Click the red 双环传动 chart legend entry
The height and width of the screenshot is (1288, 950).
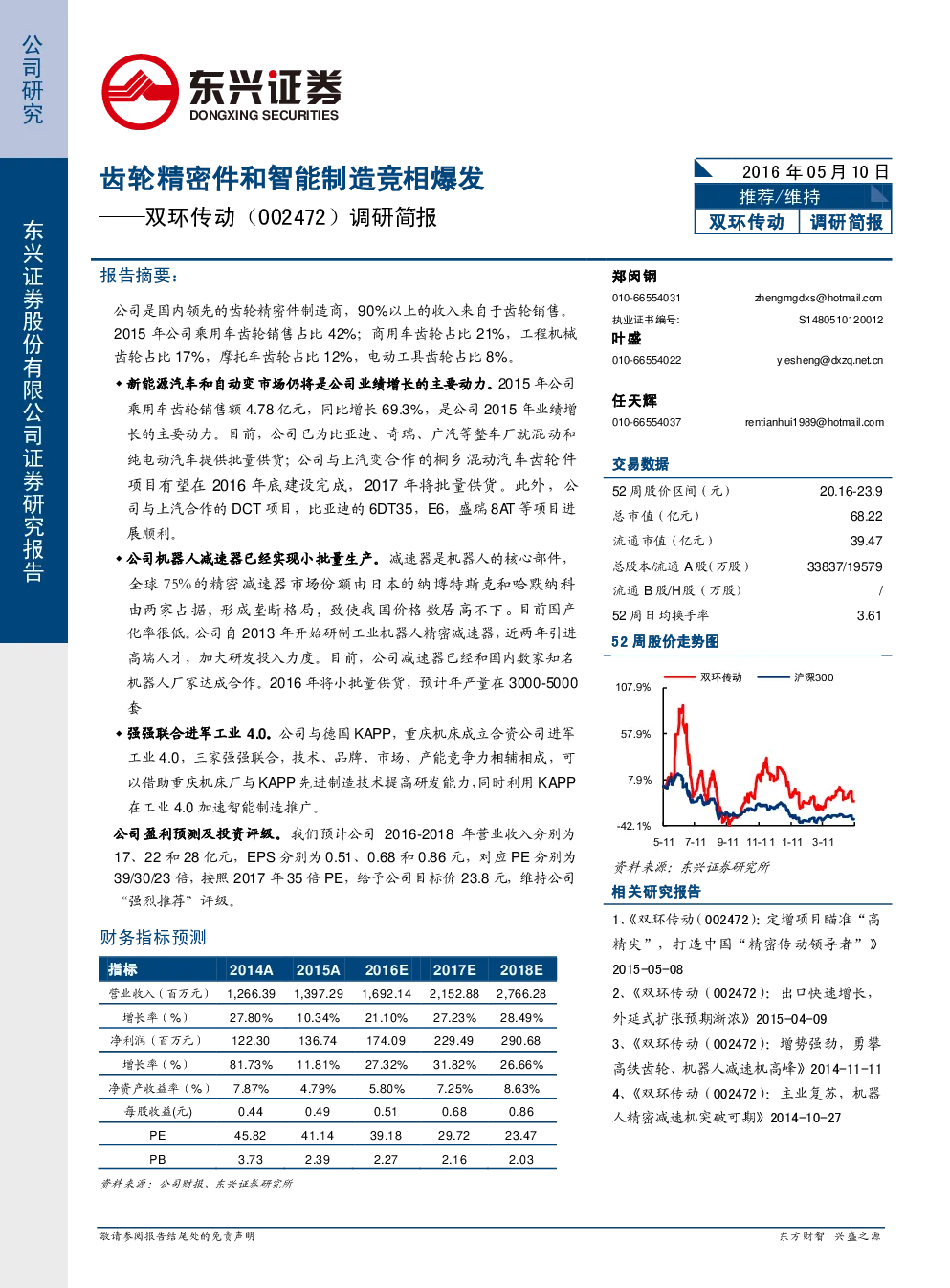pos(704,677)
